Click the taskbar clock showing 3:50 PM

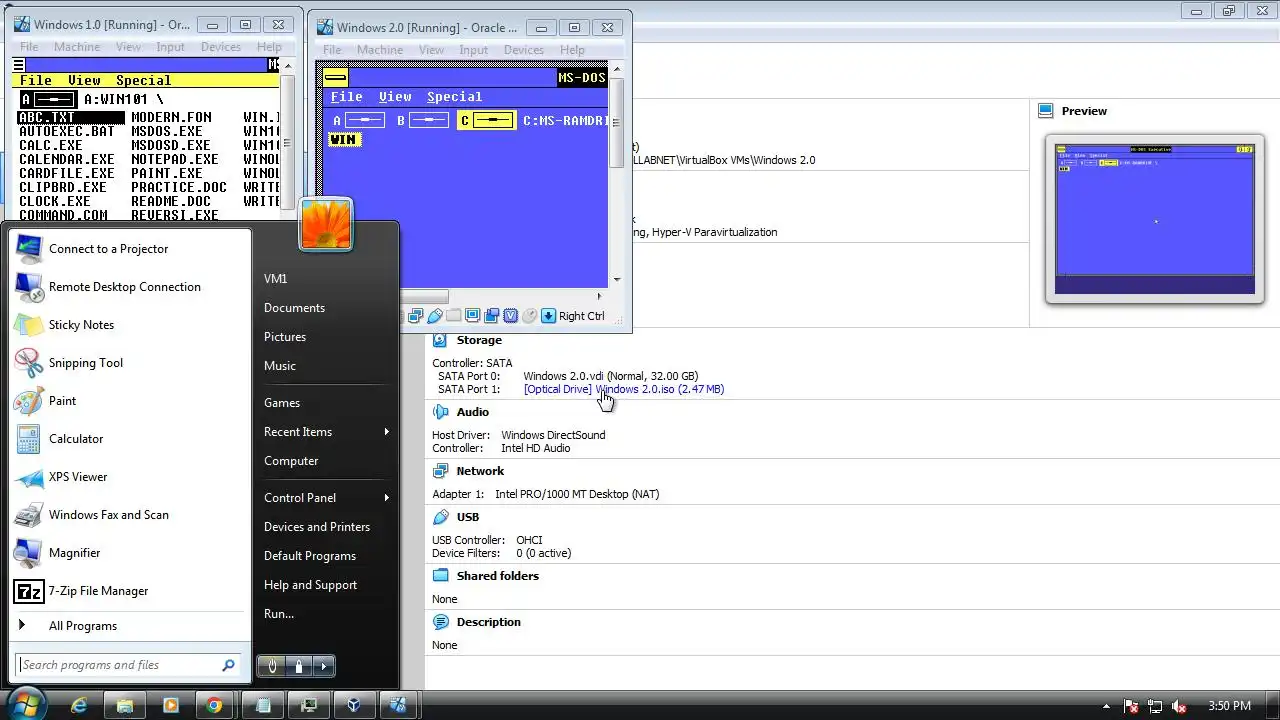(x=1229, y=706)
